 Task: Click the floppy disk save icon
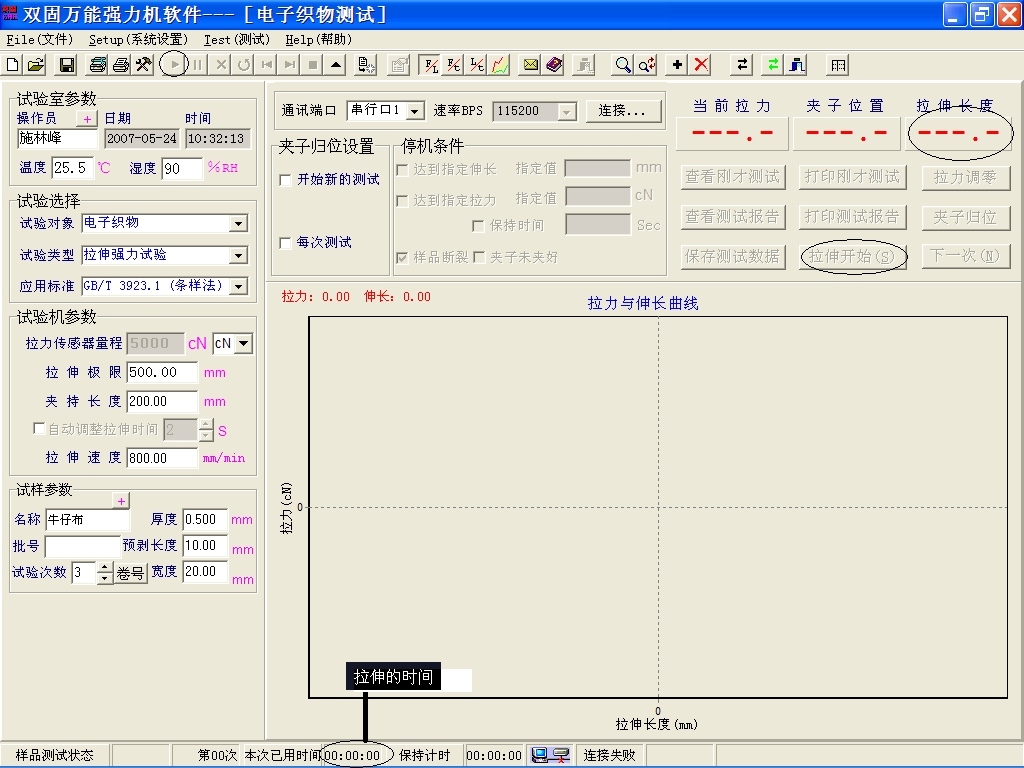67,65
